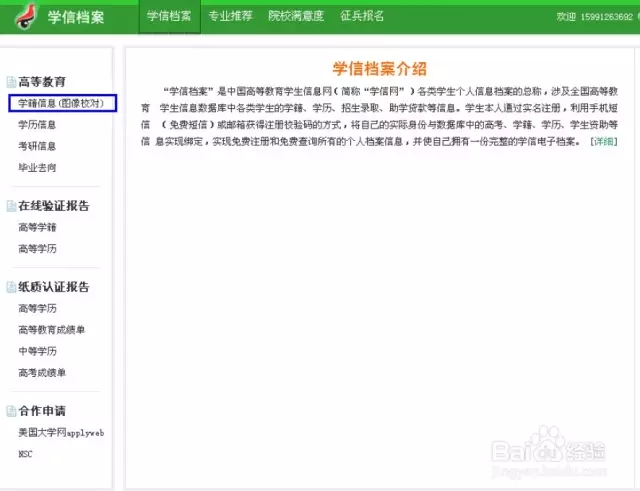Open 学历信息 under 高等教育
Image resolution: width=640 pixels, height=491 pixels.
pos(37,125)
